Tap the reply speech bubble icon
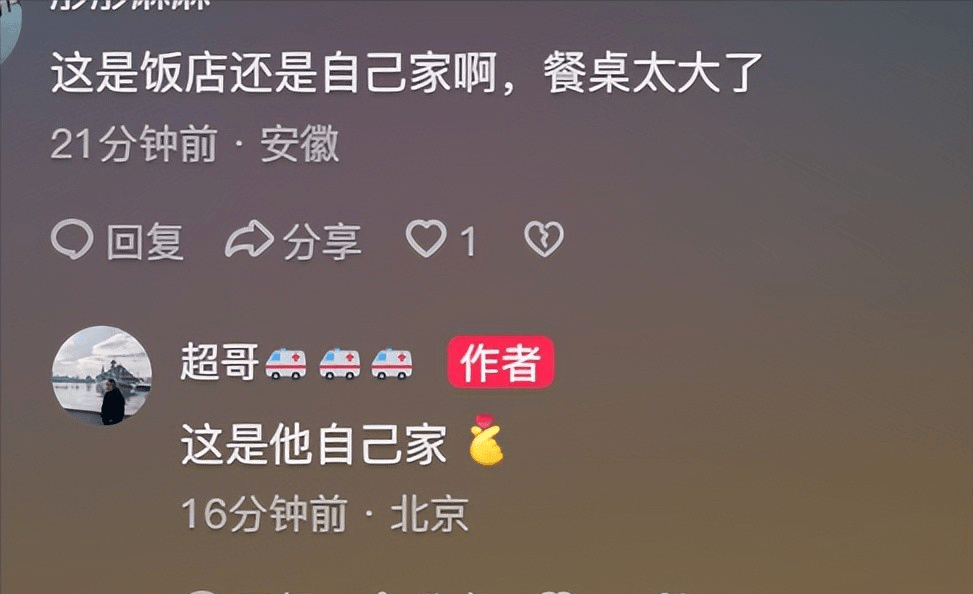The height and width of the screenshot is (594, 973). [72, 239]
